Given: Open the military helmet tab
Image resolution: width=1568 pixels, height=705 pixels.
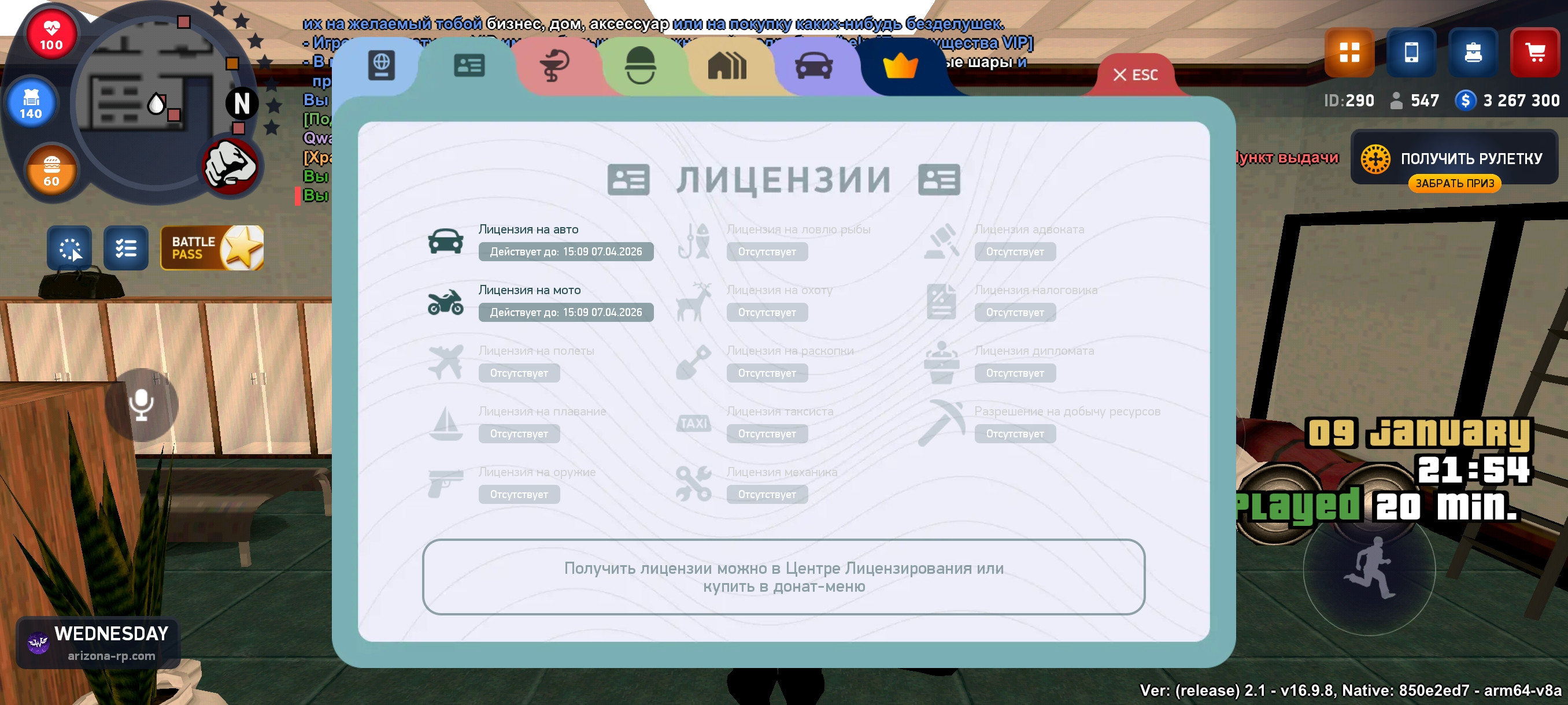Looking at the screenshot, I should (641, 66).
